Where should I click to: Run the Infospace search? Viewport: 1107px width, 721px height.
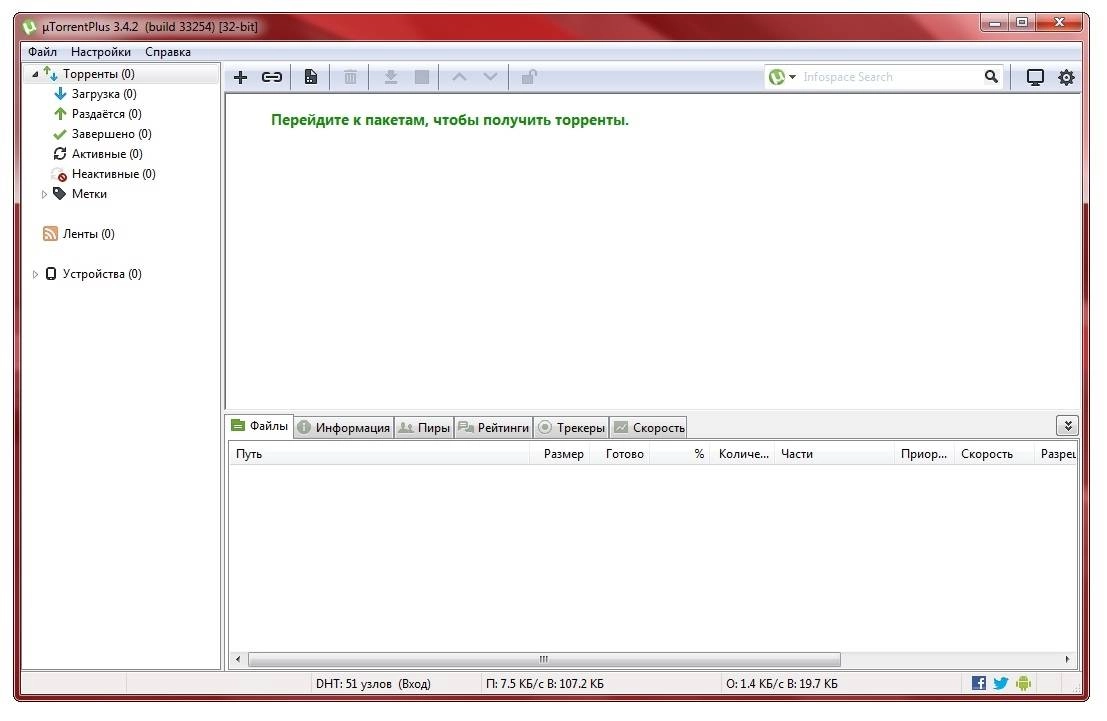pos(991,76)
